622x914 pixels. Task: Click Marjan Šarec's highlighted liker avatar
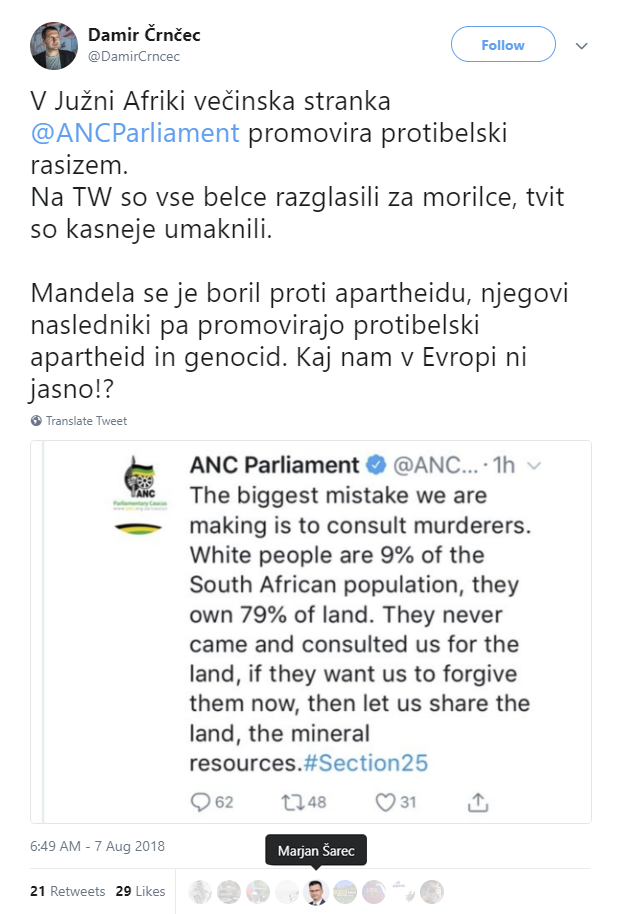click(316, 891)
